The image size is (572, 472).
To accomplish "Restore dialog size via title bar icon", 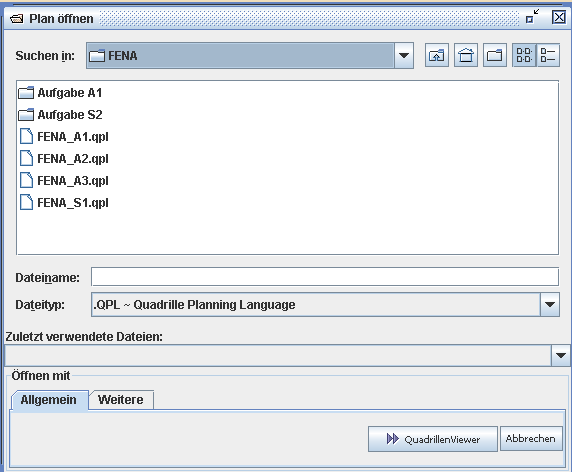I will pos(532,17).
